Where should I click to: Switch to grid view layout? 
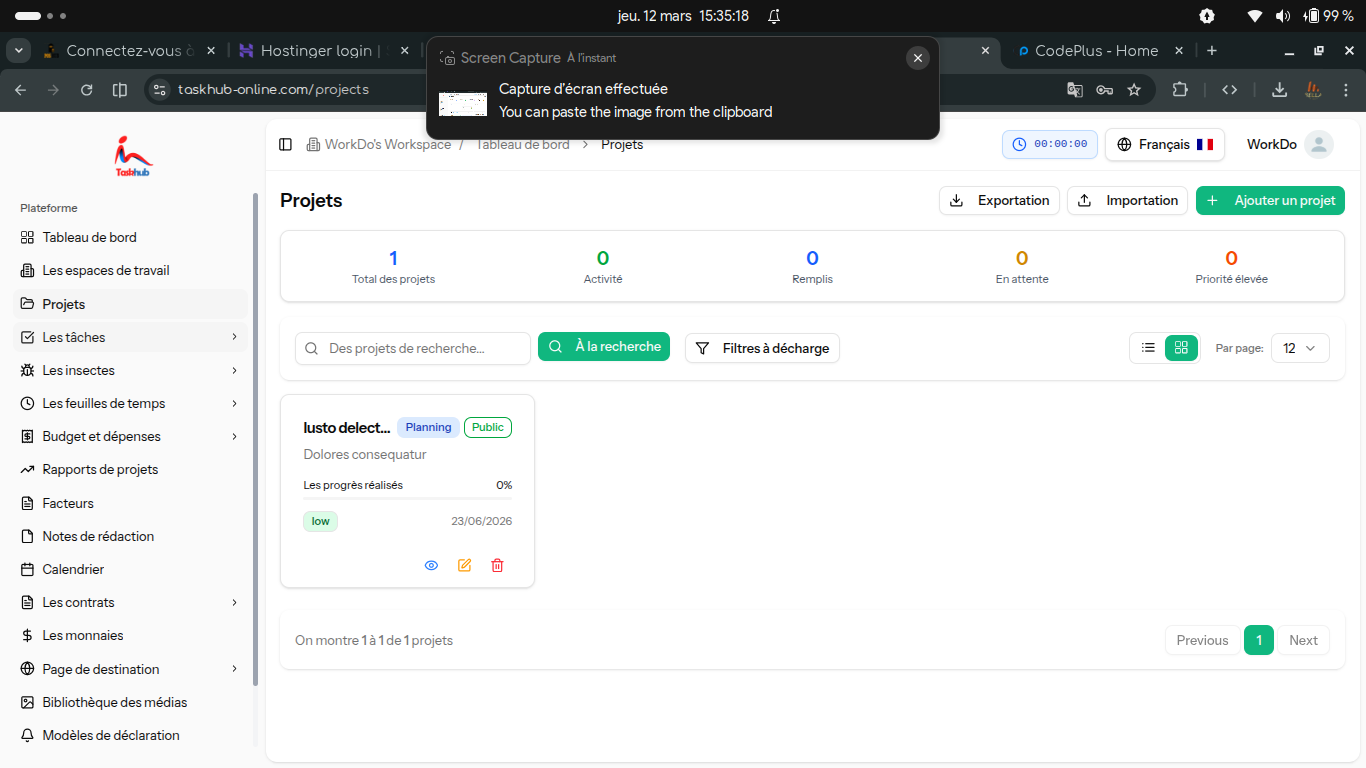[1181, 348]
